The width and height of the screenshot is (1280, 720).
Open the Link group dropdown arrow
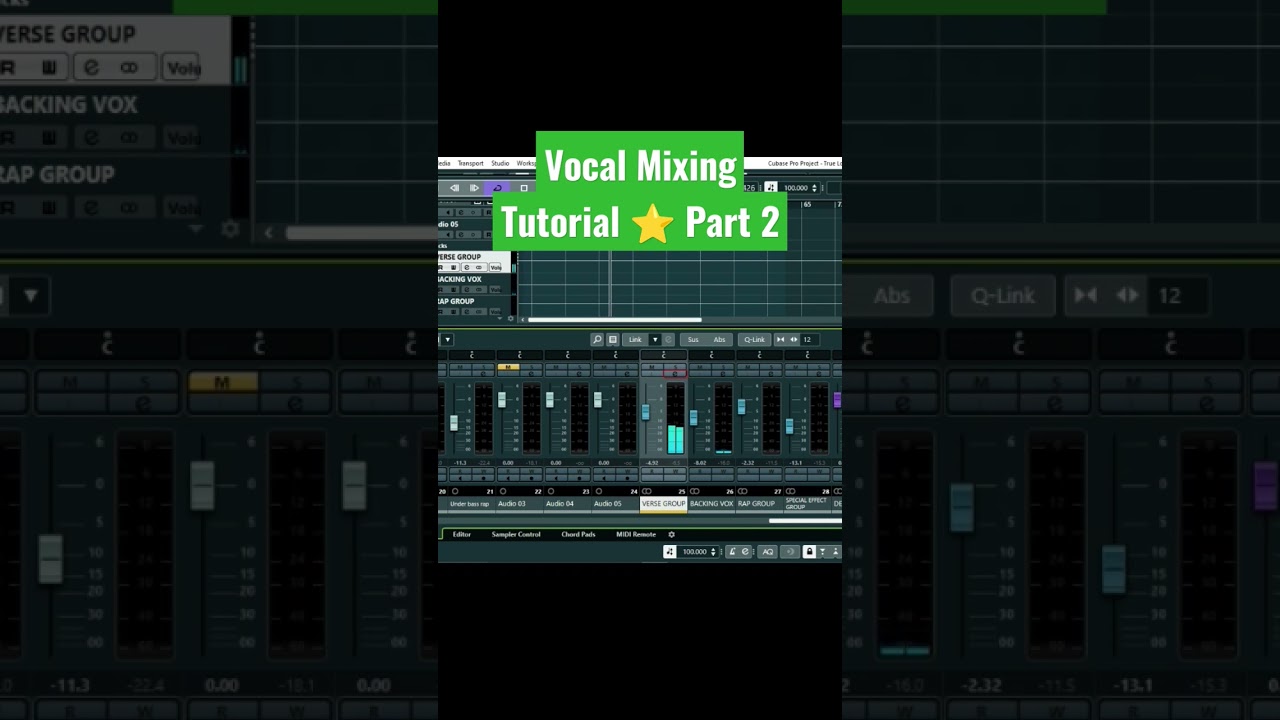(655, 339)
